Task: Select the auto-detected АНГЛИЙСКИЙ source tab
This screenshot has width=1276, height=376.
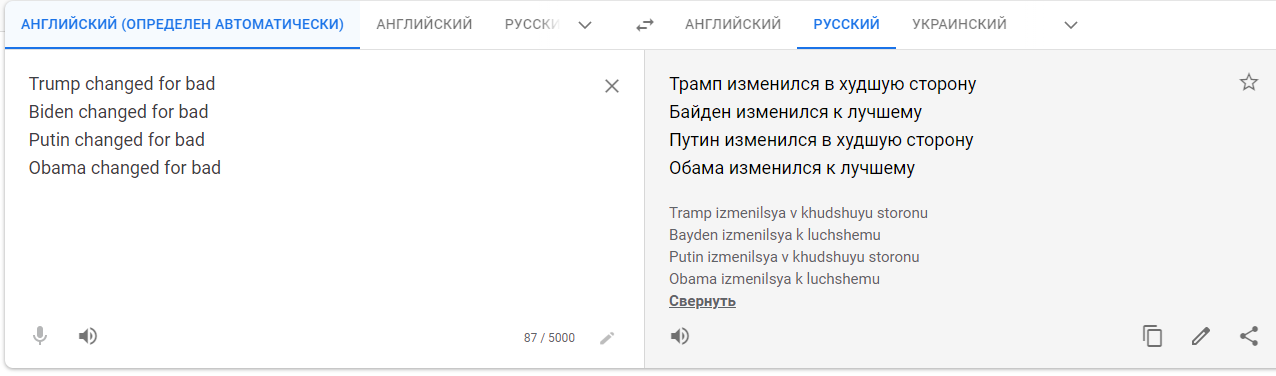Action: tap(183, 24)
